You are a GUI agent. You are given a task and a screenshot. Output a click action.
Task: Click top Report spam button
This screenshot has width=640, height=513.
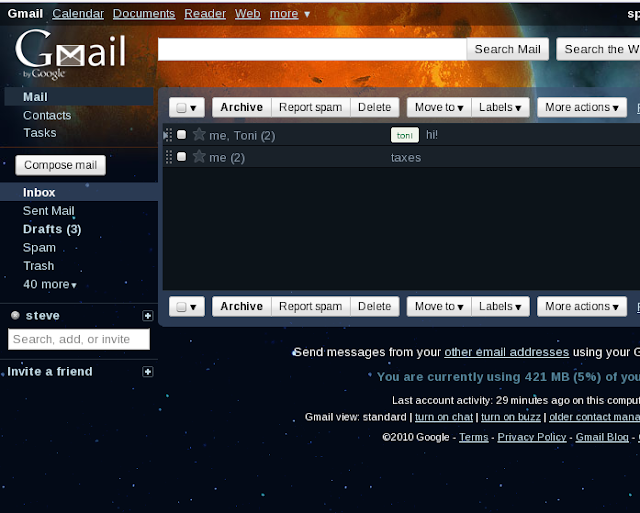tap(311, 107)
